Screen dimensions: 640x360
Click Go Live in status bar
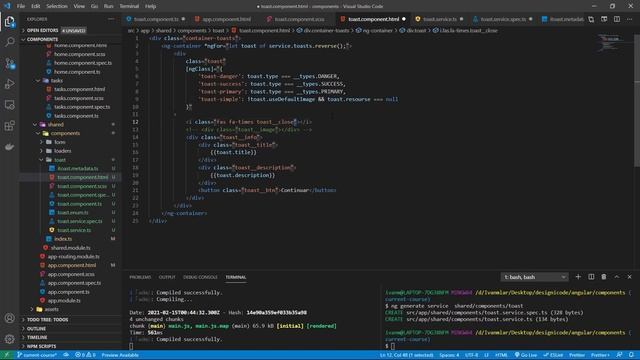[x=526, y=355]
